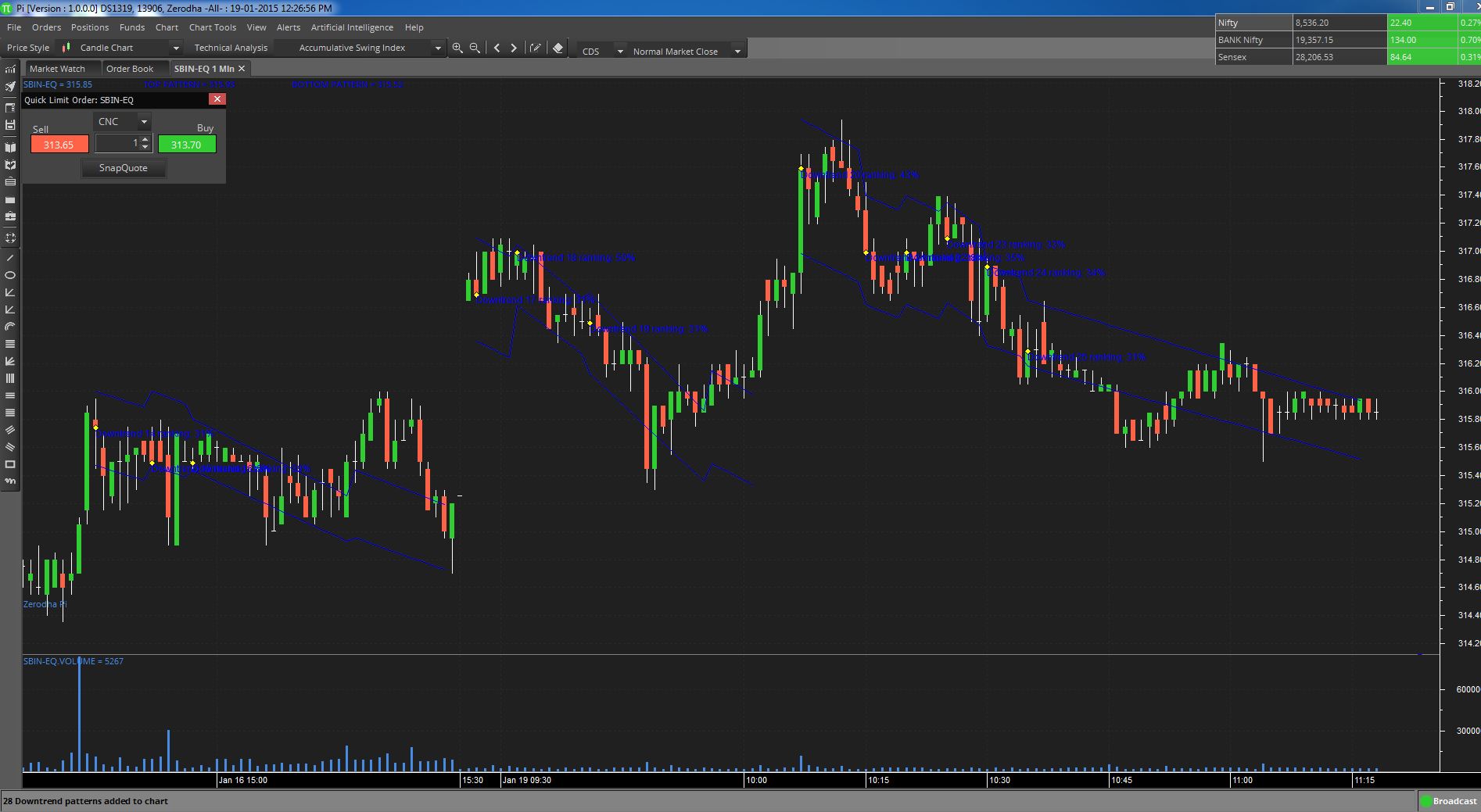Open the Alerts menu
The image size is (1481, 812).
pyautogui.click(x=289, y=27)
